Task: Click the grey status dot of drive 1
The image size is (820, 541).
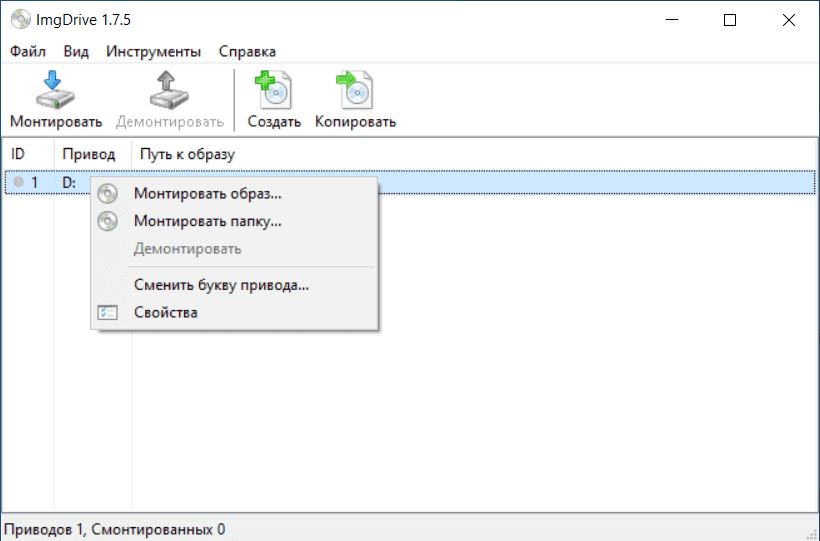Action: click(19, 182)
